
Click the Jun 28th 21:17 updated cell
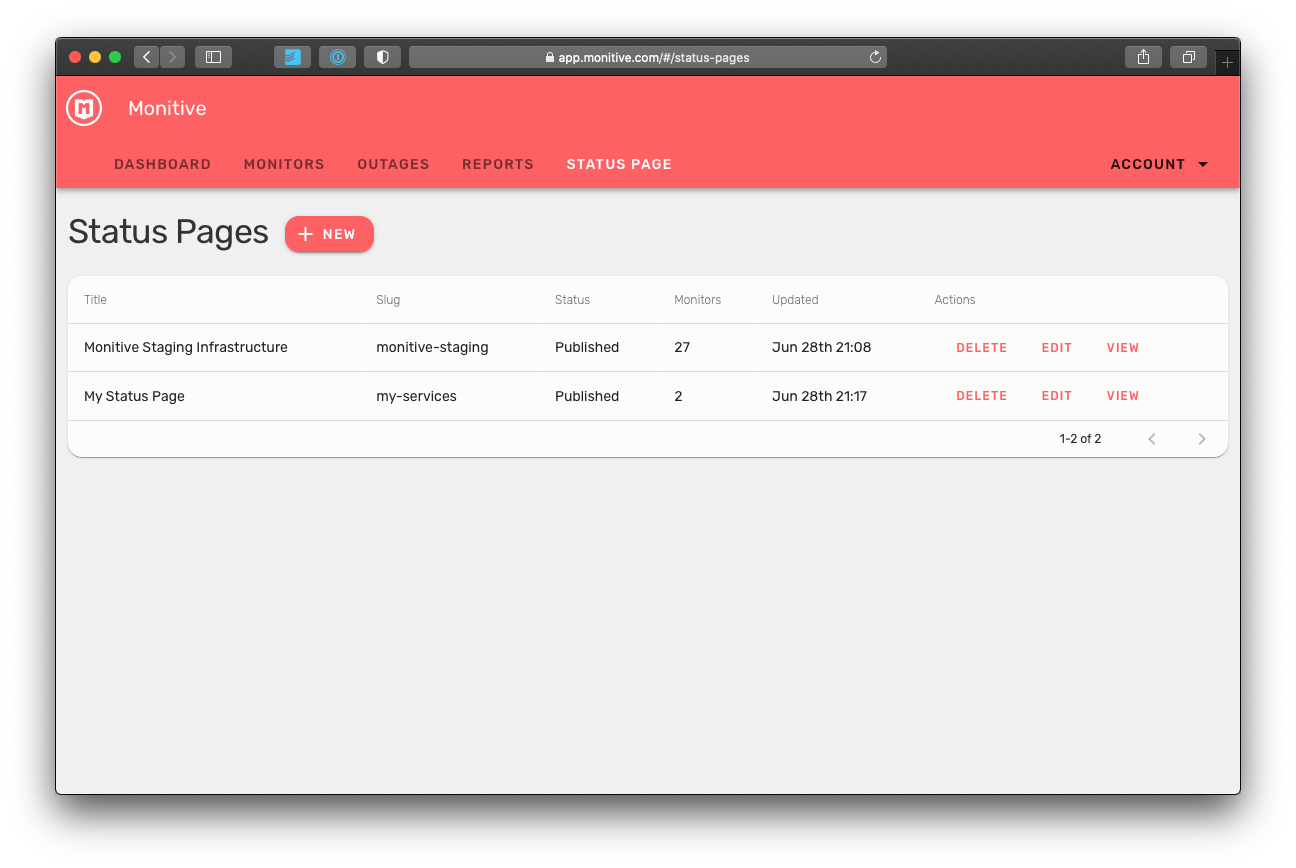[x=819, y=396]
